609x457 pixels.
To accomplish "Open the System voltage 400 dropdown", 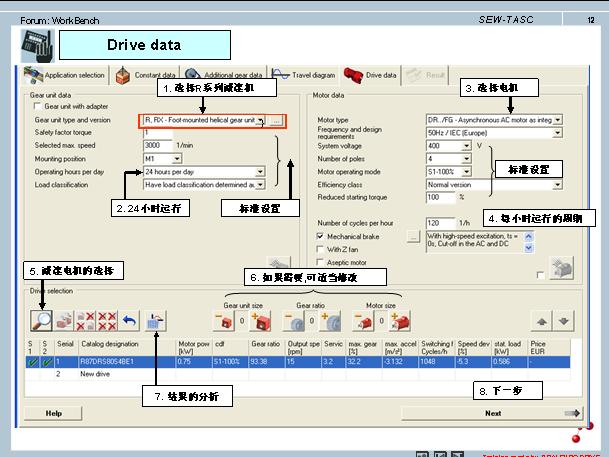I will point(466,146).
